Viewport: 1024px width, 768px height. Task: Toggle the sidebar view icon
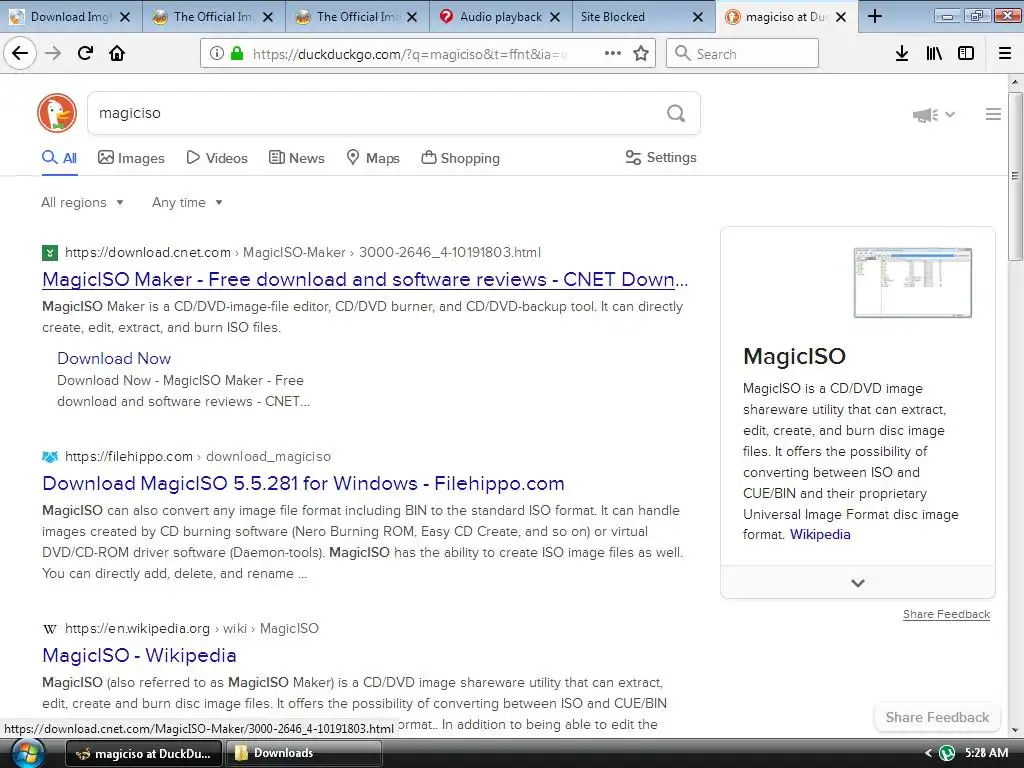click(x=966, y=53)
